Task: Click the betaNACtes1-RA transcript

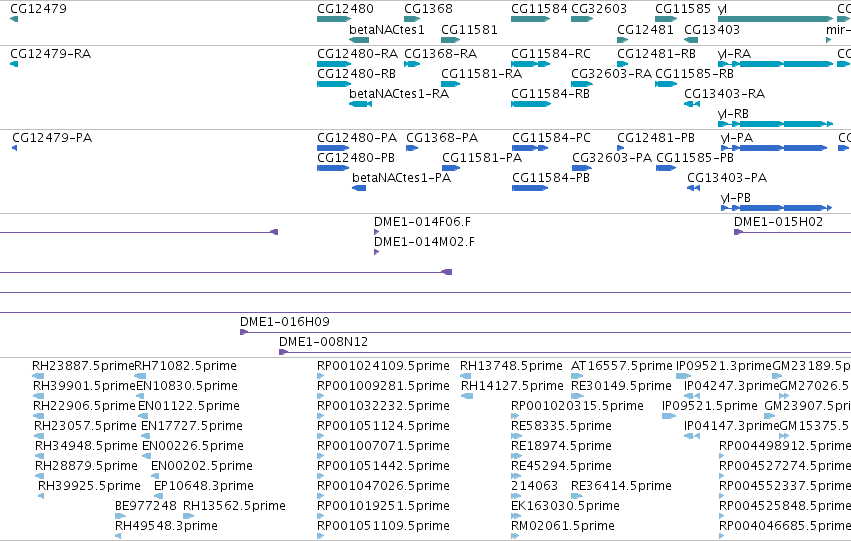Action: pos(360,104)
